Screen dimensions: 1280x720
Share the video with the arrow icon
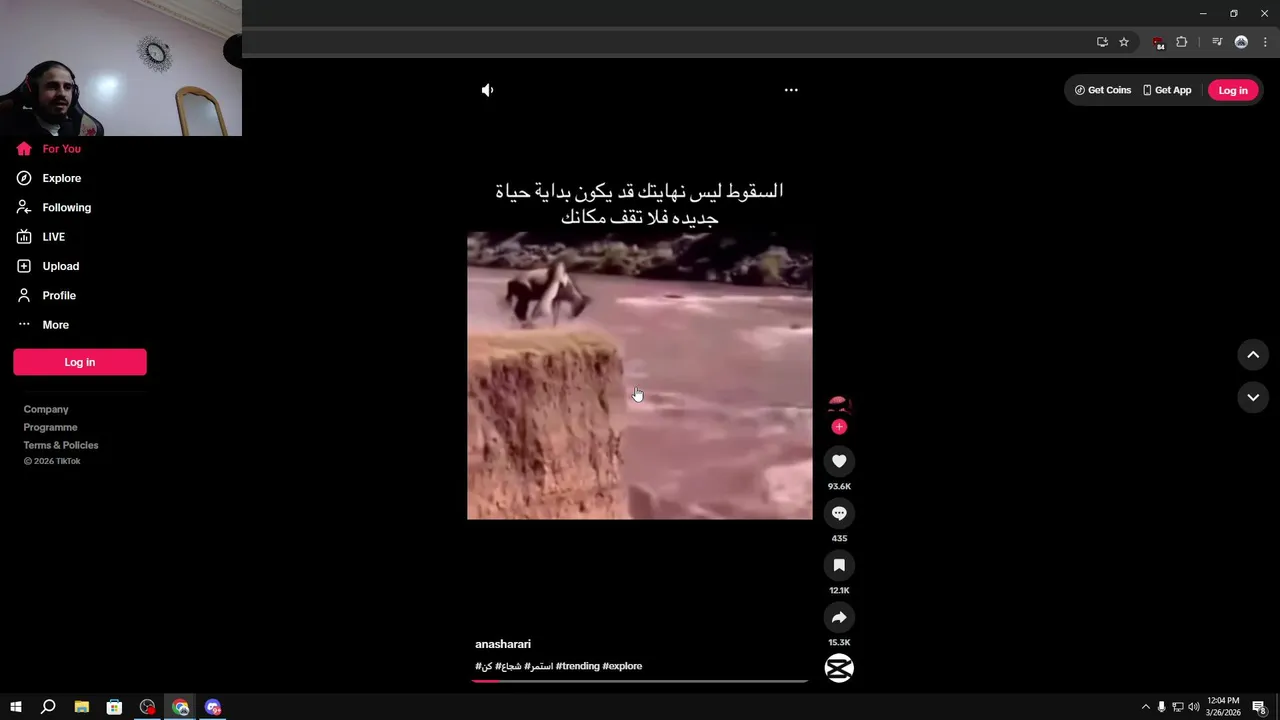(839, 617)
